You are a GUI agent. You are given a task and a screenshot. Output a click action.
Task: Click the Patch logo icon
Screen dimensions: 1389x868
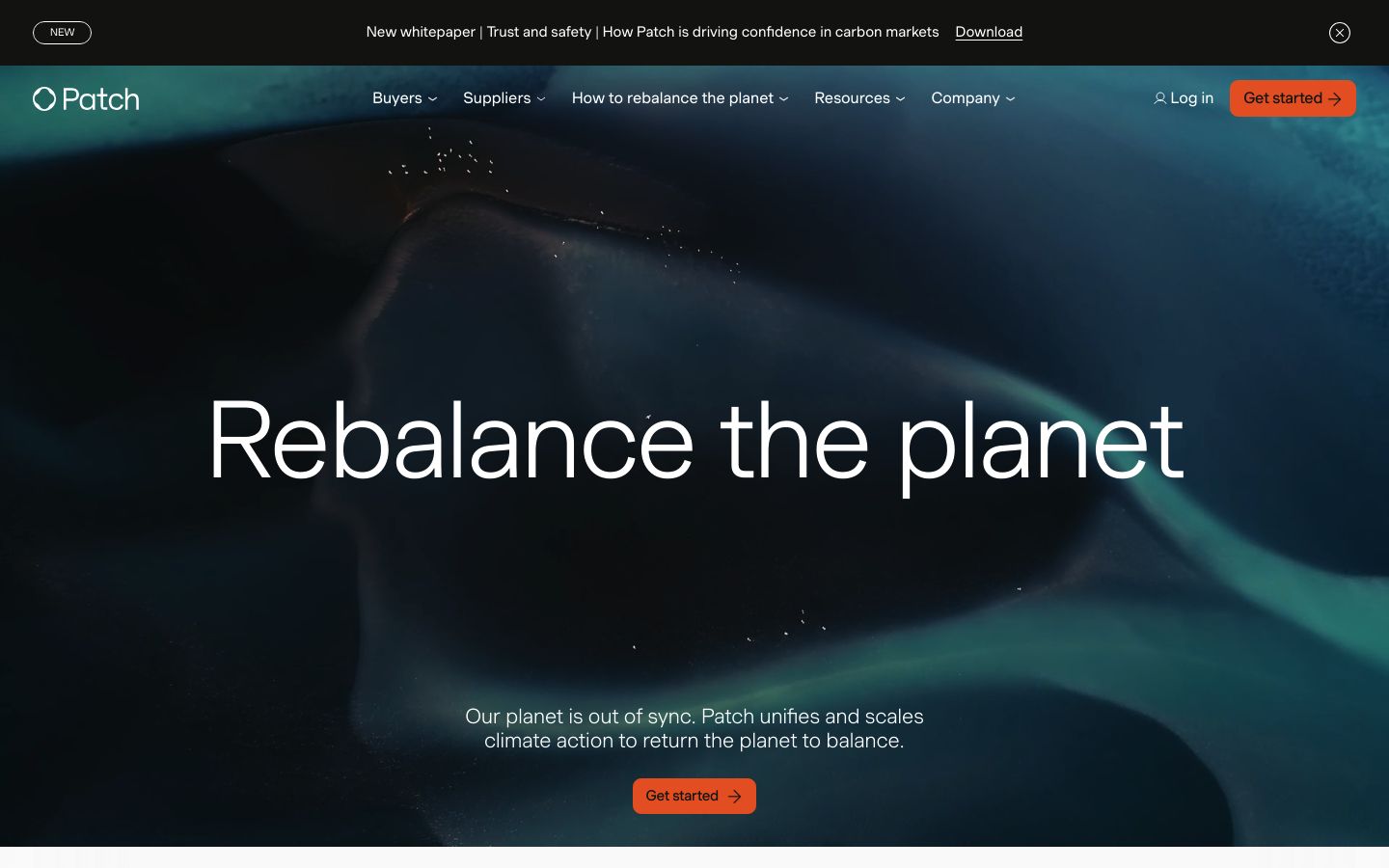[x=44, y=98]
